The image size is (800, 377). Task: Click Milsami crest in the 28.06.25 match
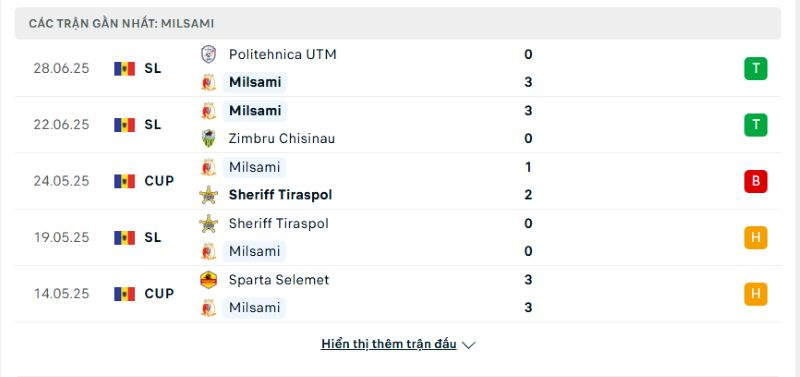click(x=208, y=82)
